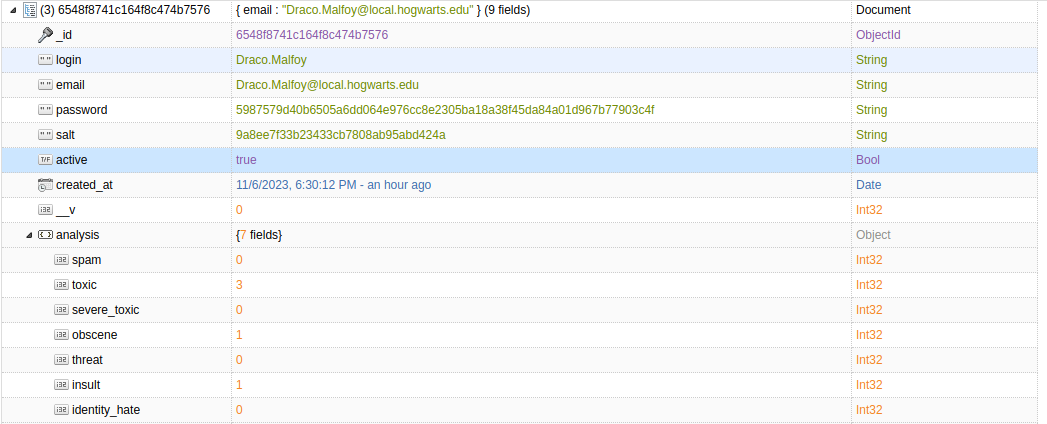Select the severe_toxic field name
This screenshot has height=424, width=1047.
tap(106, 310)
